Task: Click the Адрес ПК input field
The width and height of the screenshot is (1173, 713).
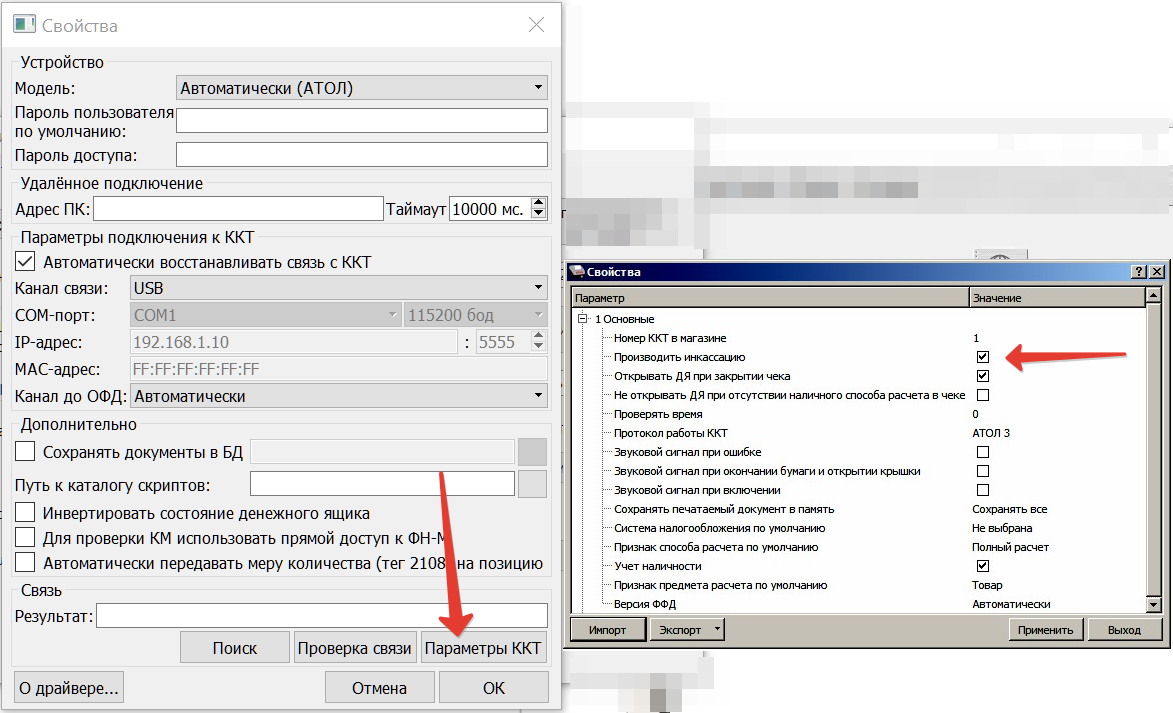Action: click(x=238, y=209)
